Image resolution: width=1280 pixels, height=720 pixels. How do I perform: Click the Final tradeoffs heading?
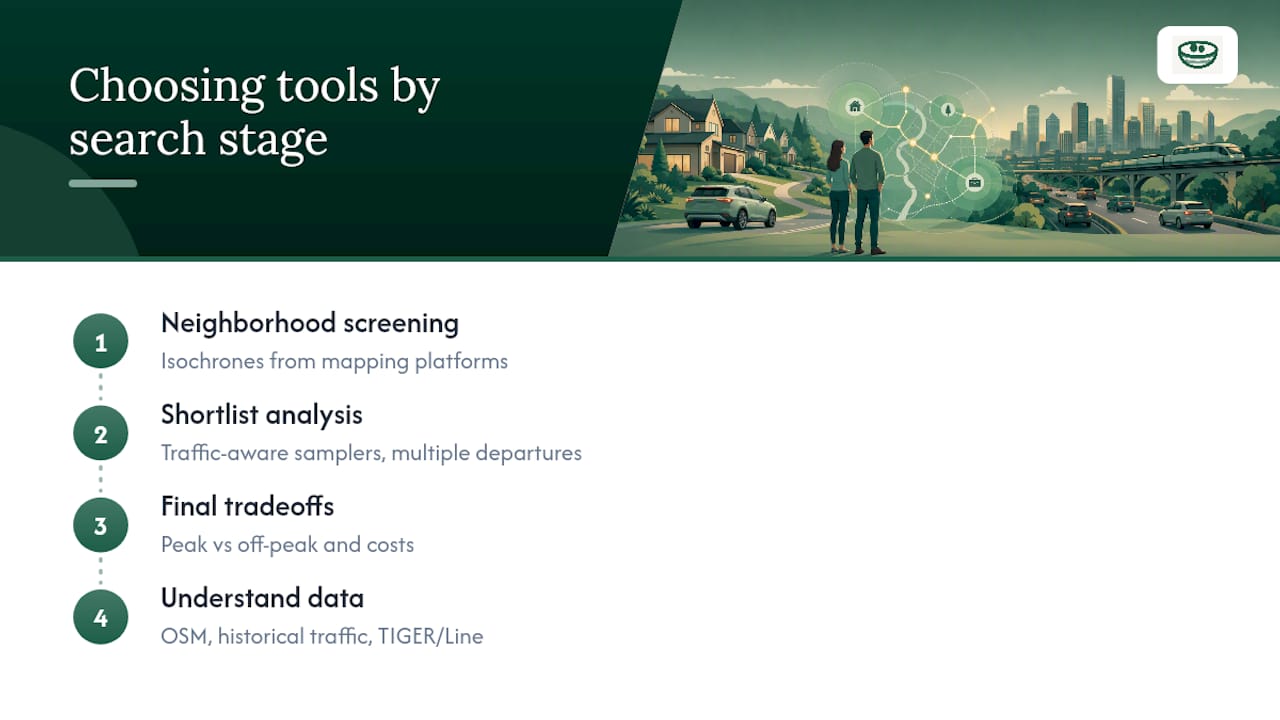(x=247, y=506)
